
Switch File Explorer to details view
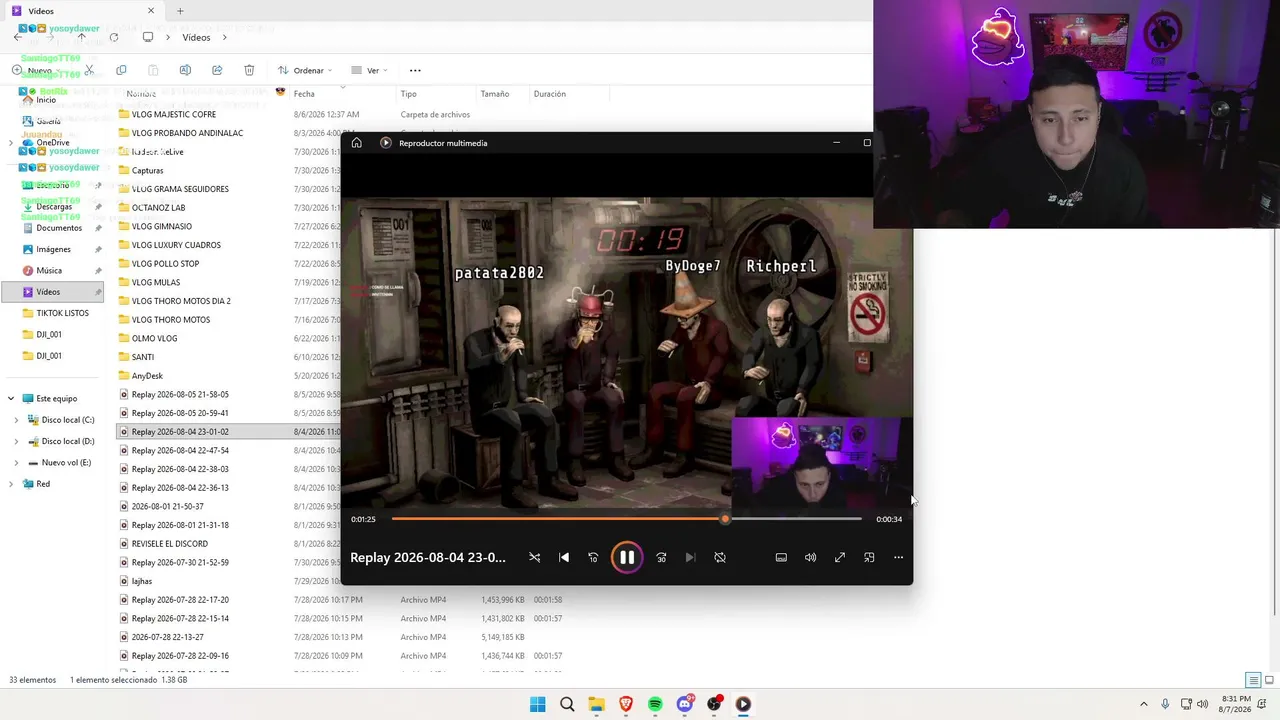[1253, 680]
